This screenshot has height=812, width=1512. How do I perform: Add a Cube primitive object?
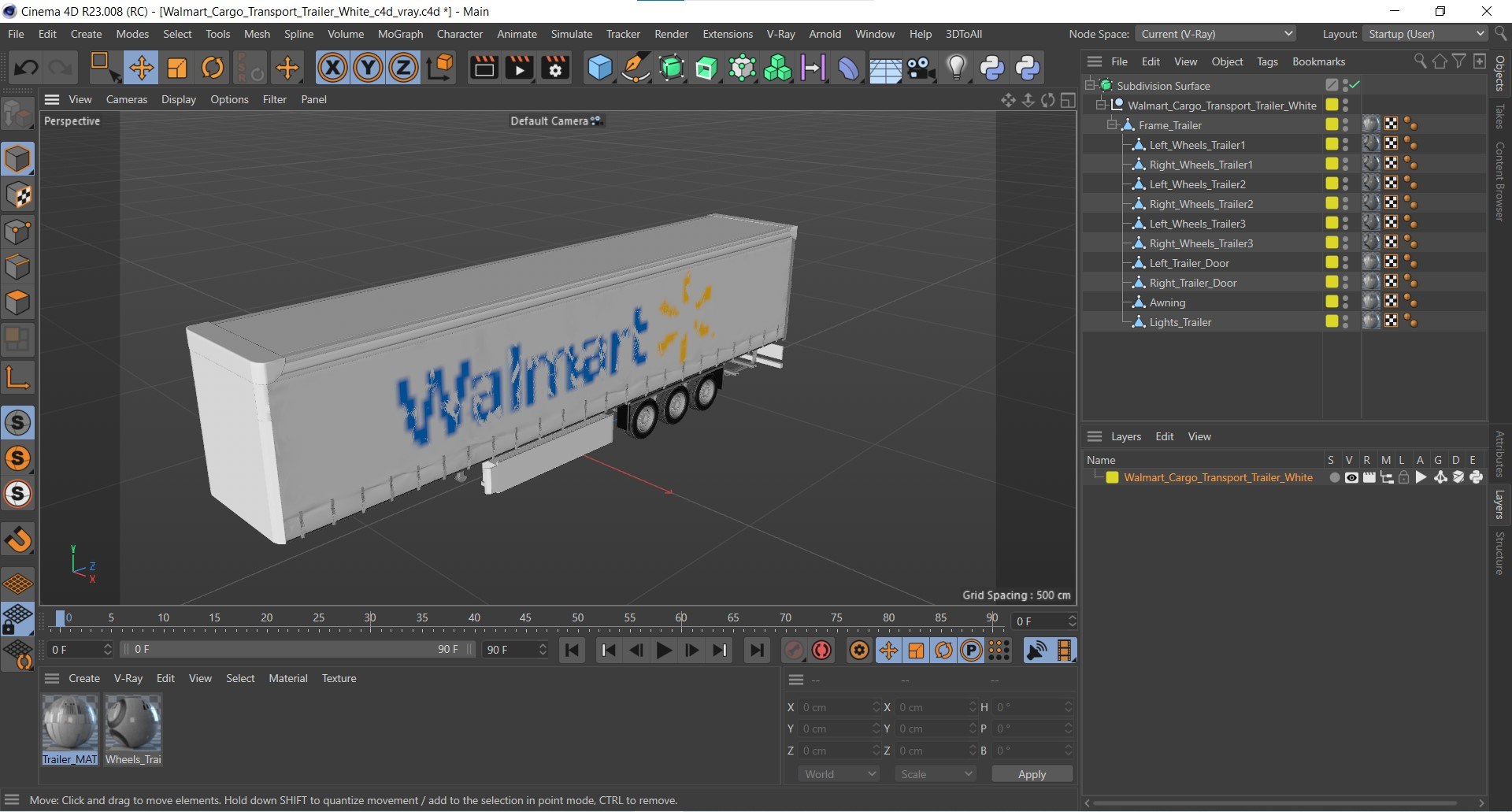point(600,68)
